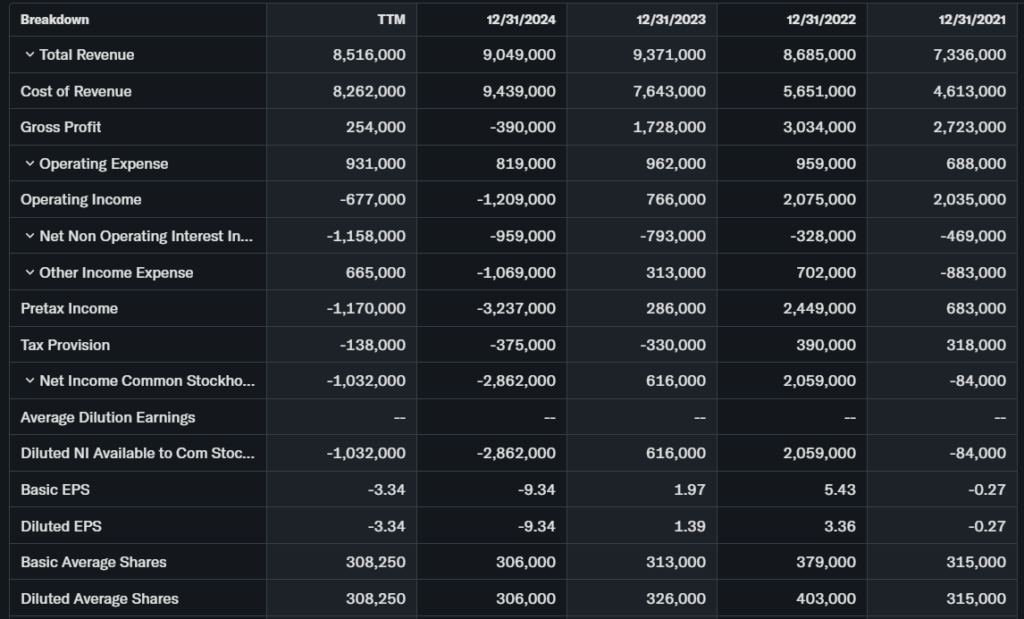Expand Net Non Operating Interest row chevron

coord(29,236)
